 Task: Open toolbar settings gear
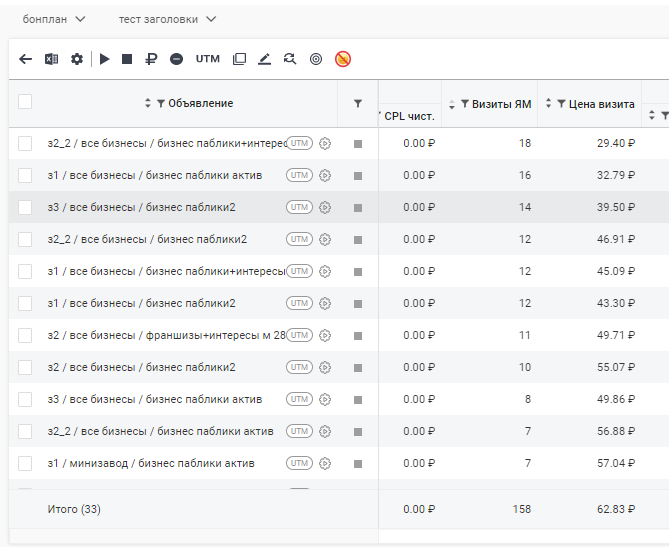[77, 59]
